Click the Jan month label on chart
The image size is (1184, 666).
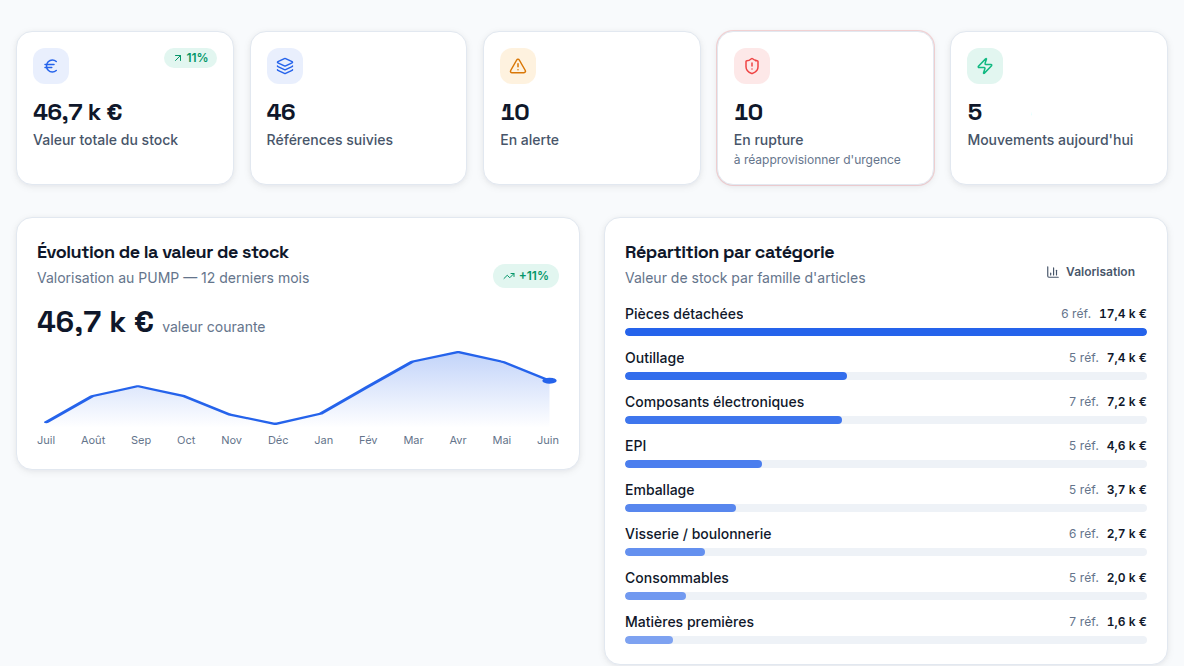coord(323,440)
